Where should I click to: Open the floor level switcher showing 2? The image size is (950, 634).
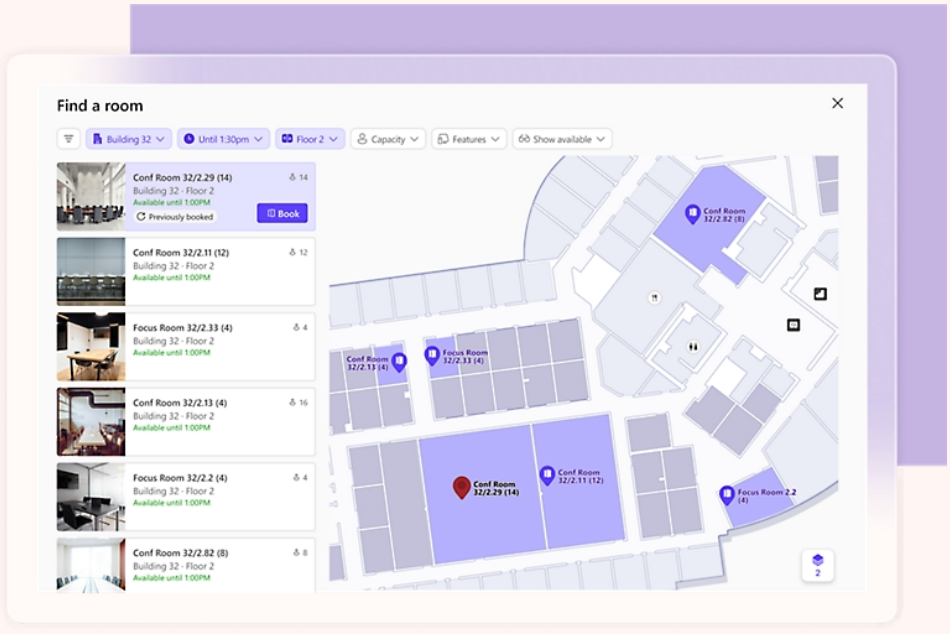coord(817,565)
